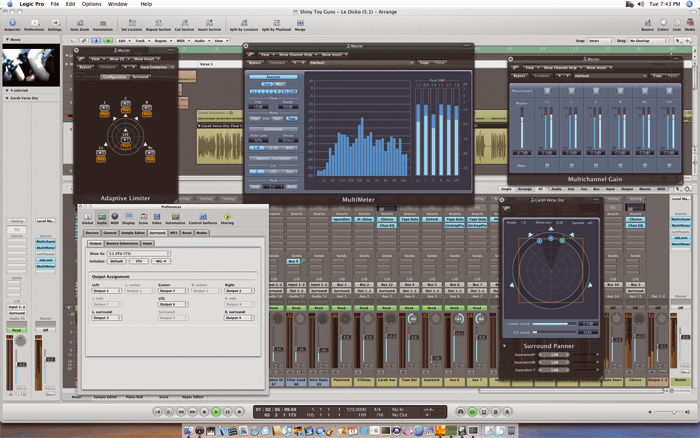Click the Repeat Section icon
The height and width of the screenshot is (438, 700).
click(158, 25)
